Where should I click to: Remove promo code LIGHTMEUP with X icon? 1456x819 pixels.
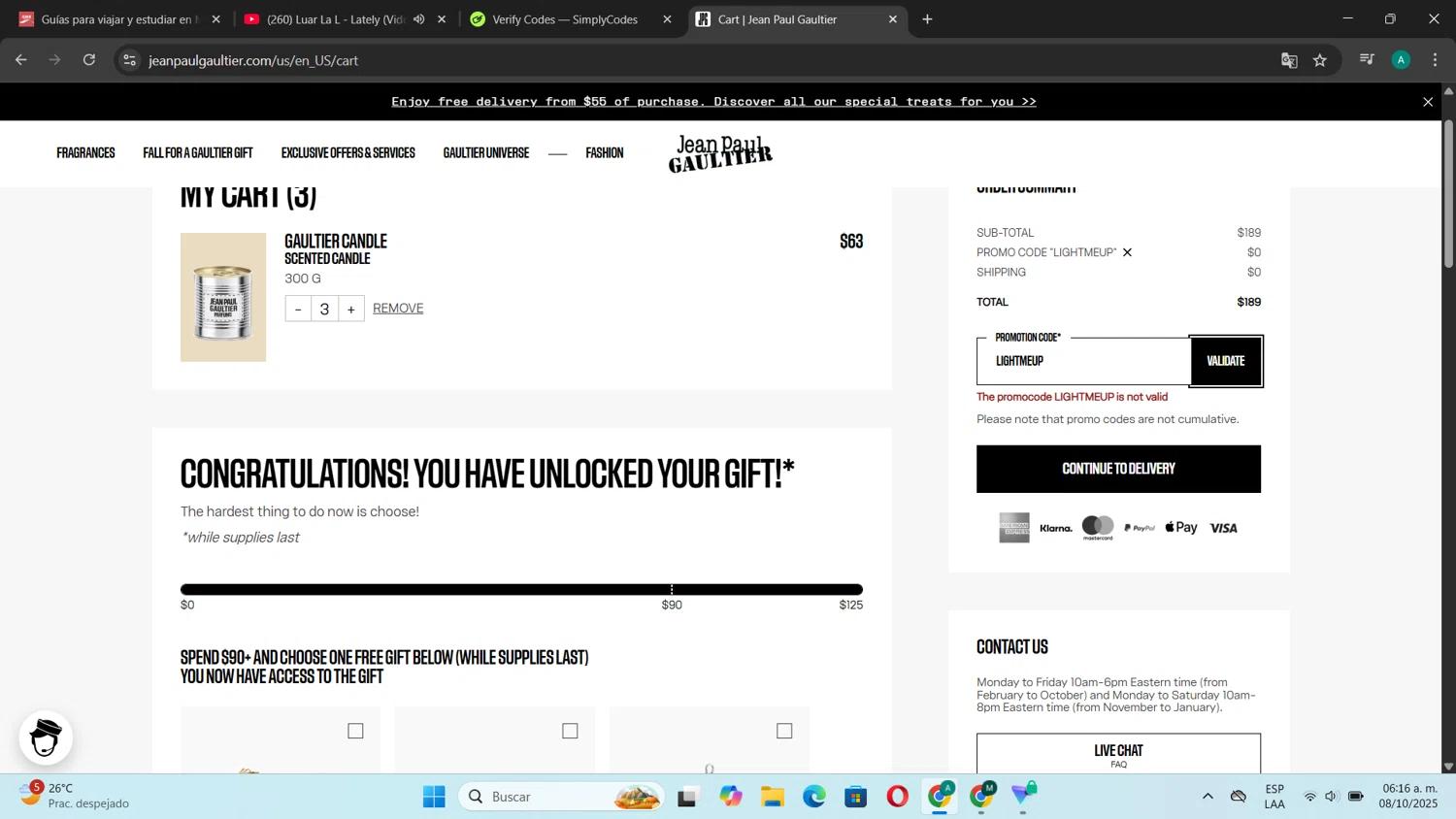pyautogui.click(x=1127, y=252)
